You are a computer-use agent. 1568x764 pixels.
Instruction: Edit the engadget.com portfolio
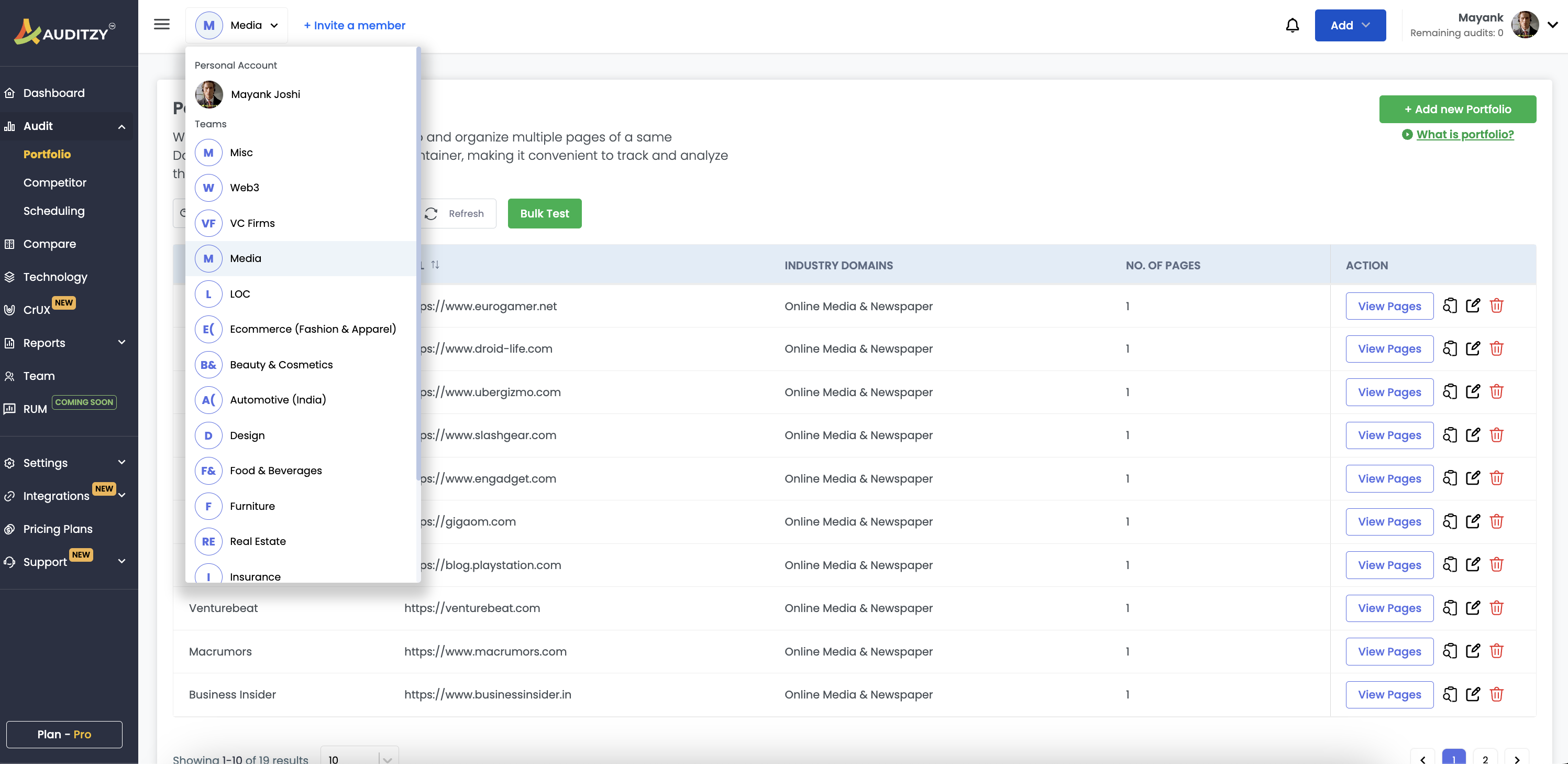coord(1473,478)
